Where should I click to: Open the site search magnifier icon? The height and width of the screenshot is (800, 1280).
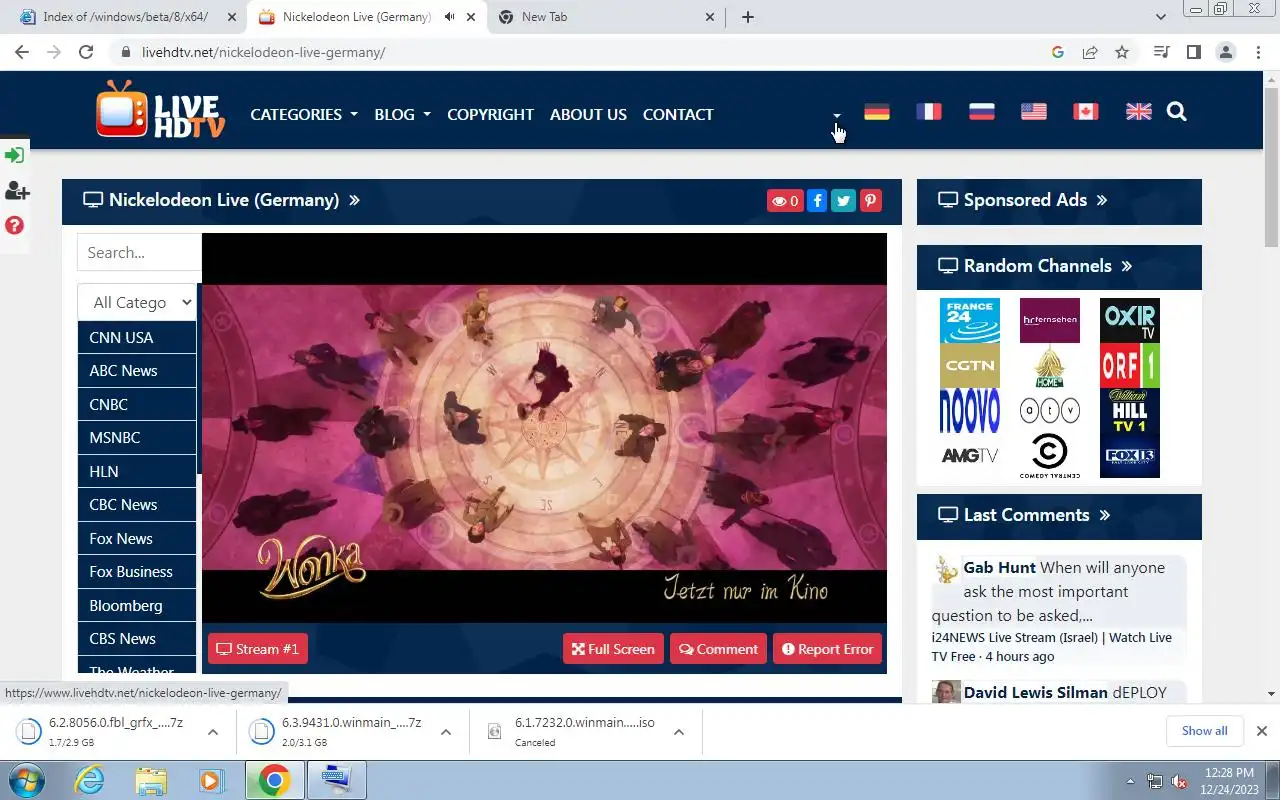(x=1177, y=112)
